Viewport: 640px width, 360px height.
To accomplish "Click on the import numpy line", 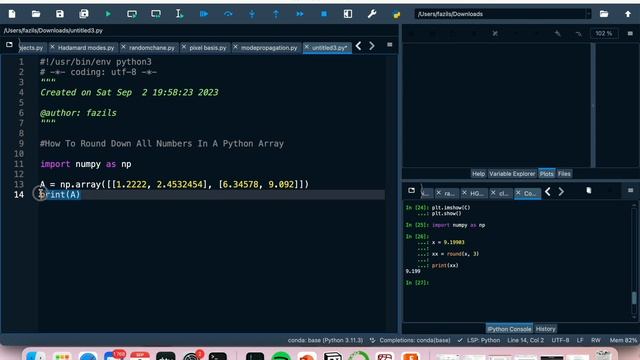I will tap(86, 164).
